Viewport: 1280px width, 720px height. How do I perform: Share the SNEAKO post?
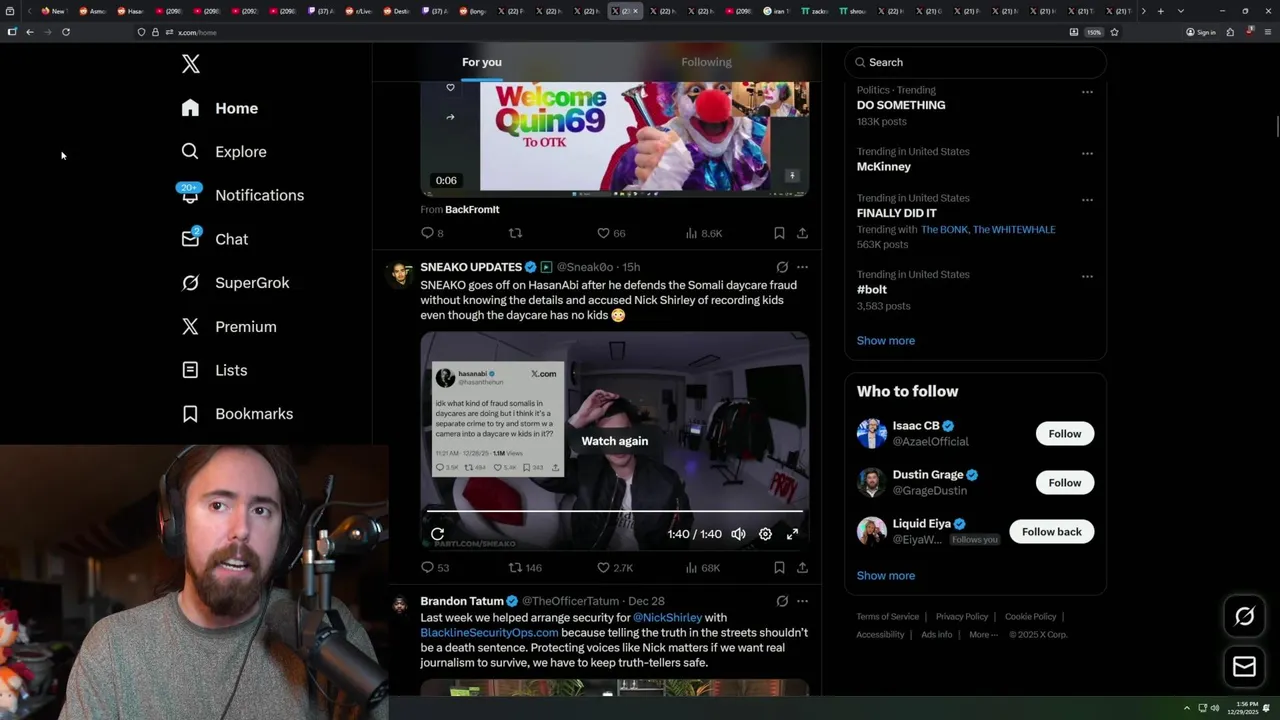[802, 568]
